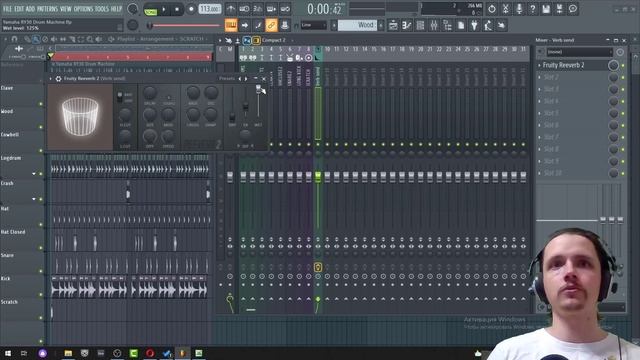640x360 pixels.
Task: Toggle typing keyboard to piano icon
Action: [231, 25]
